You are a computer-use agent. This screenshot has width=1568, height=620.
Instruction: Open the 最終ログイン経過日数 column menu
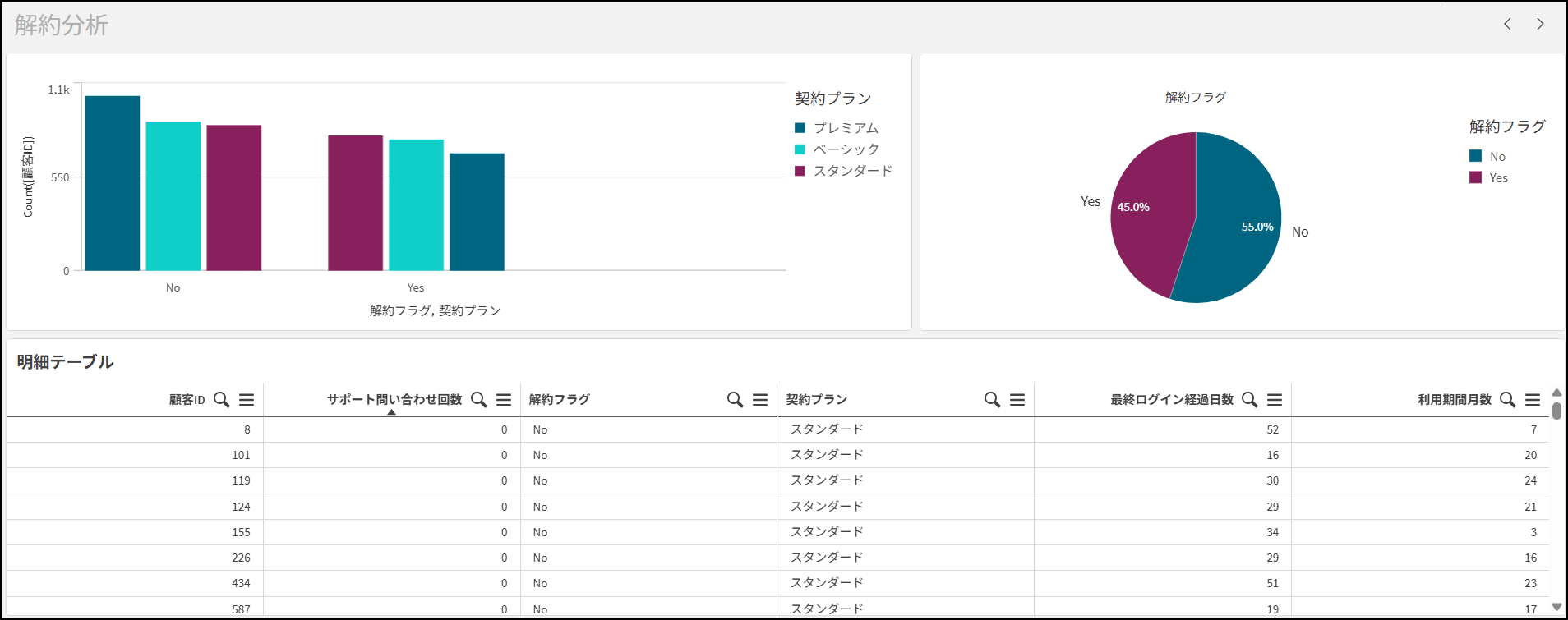[x=1275, y=400]
